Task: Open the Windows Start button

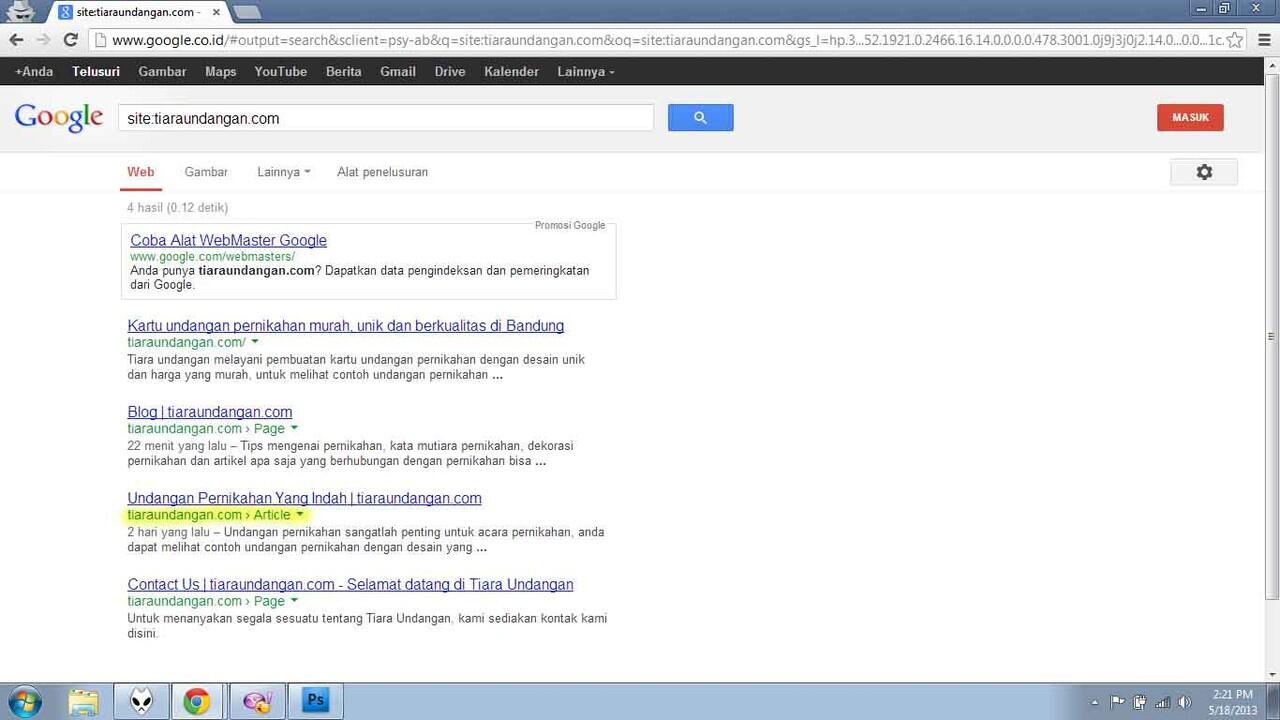Action: (24, 702)
